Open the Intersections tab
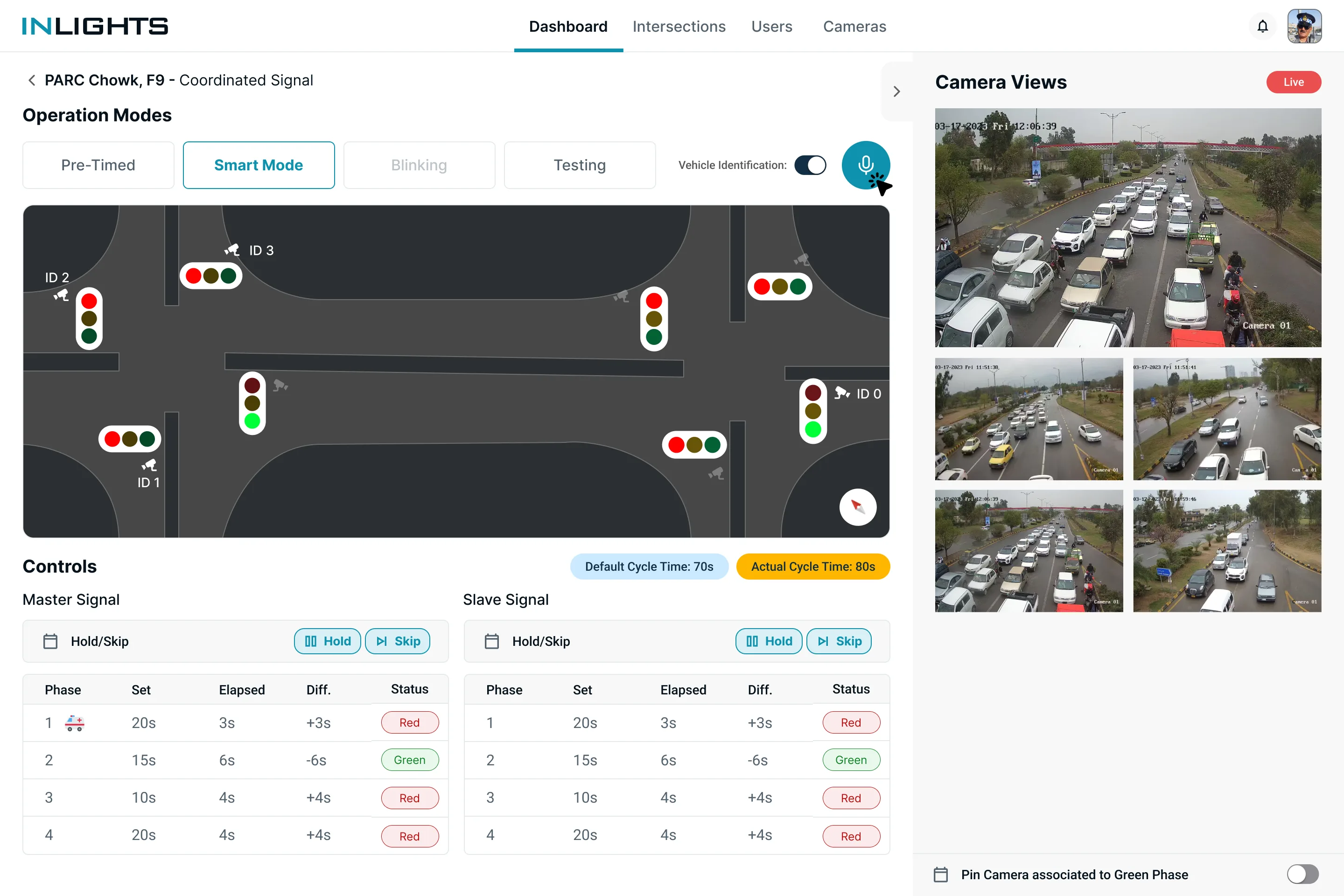Image resolution: width=1344 pixels, height=896 pixels. [679, 26]
